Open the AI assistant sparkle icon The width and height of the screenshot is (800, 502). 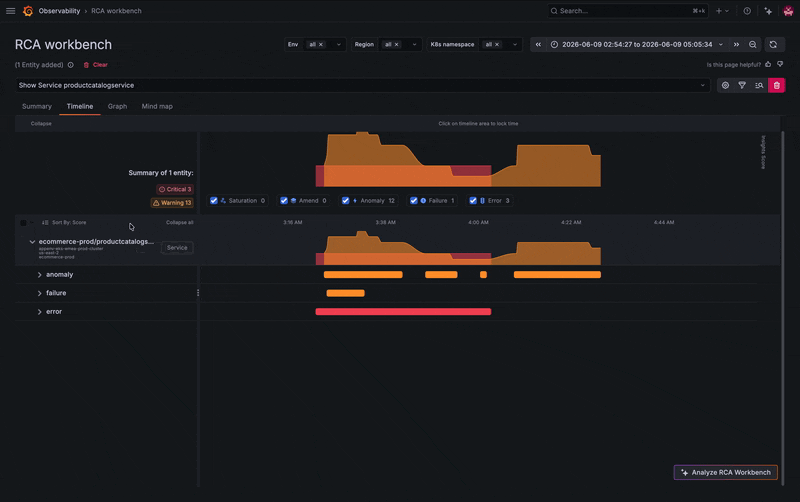coord(768,11)
